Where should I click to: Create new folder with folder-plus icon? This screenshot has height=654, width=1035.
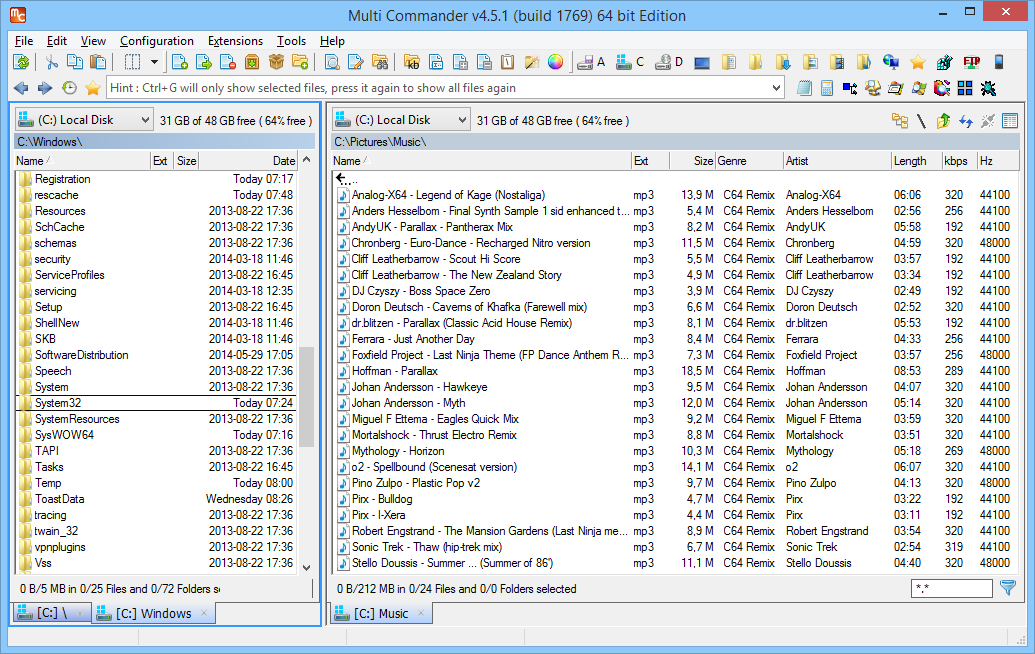(300, 62)
